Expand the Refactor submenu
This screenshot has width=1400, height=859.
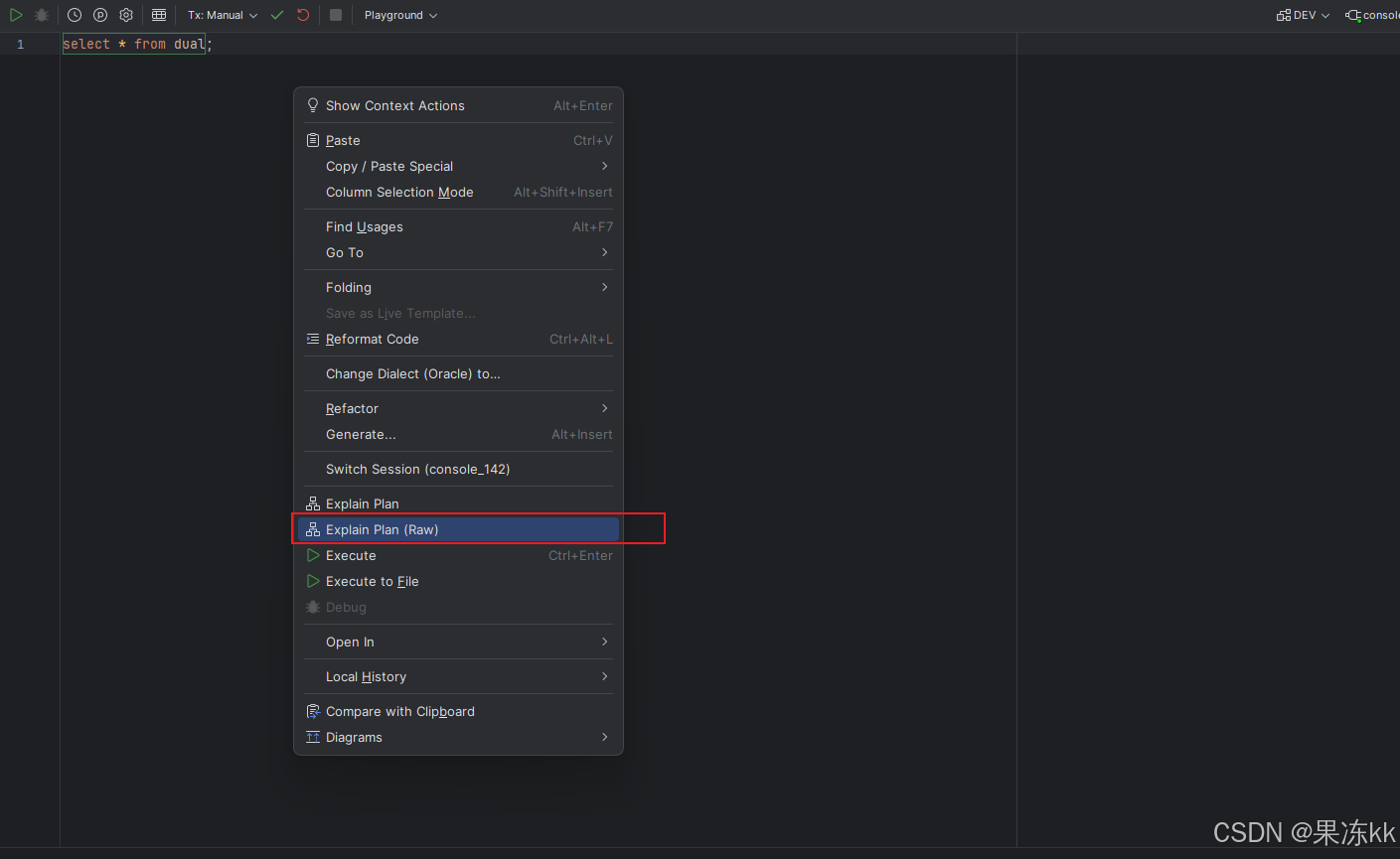(x=458, y=408)
